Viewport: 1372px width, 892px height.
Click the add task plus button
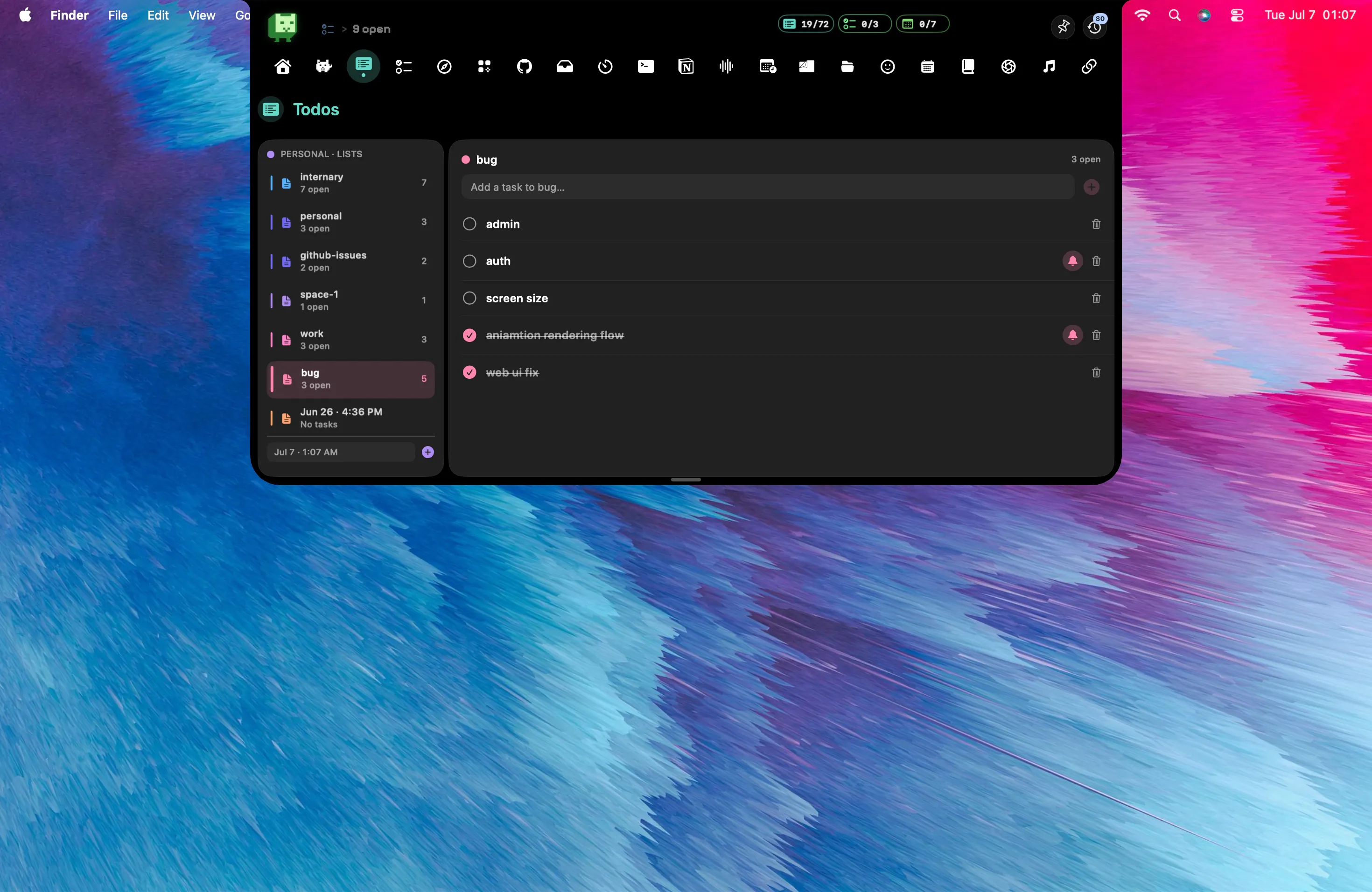[x=1091, y=187]
